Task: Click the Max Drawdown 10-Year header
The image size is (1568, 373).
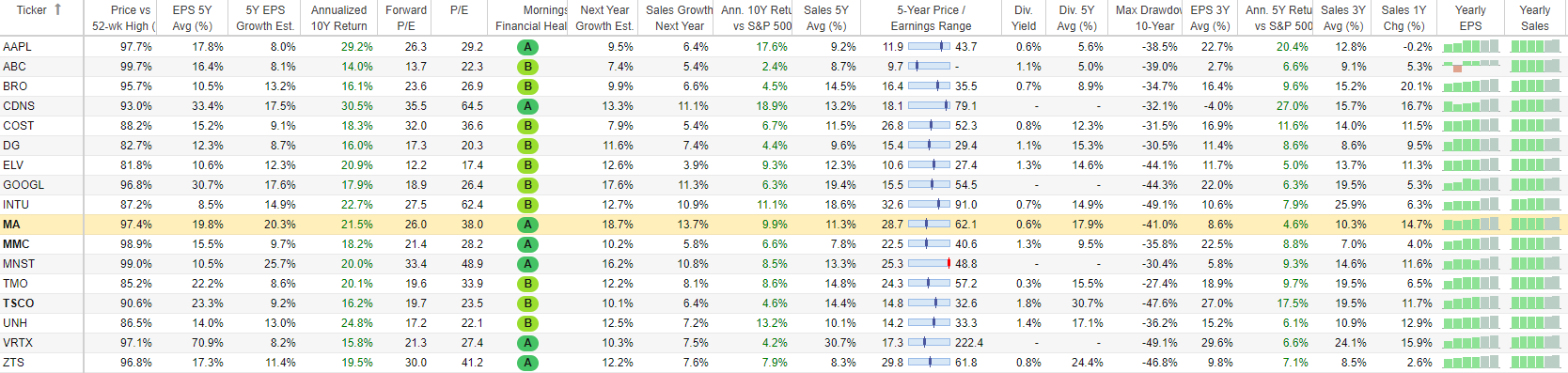Action: pos(1146,18)
